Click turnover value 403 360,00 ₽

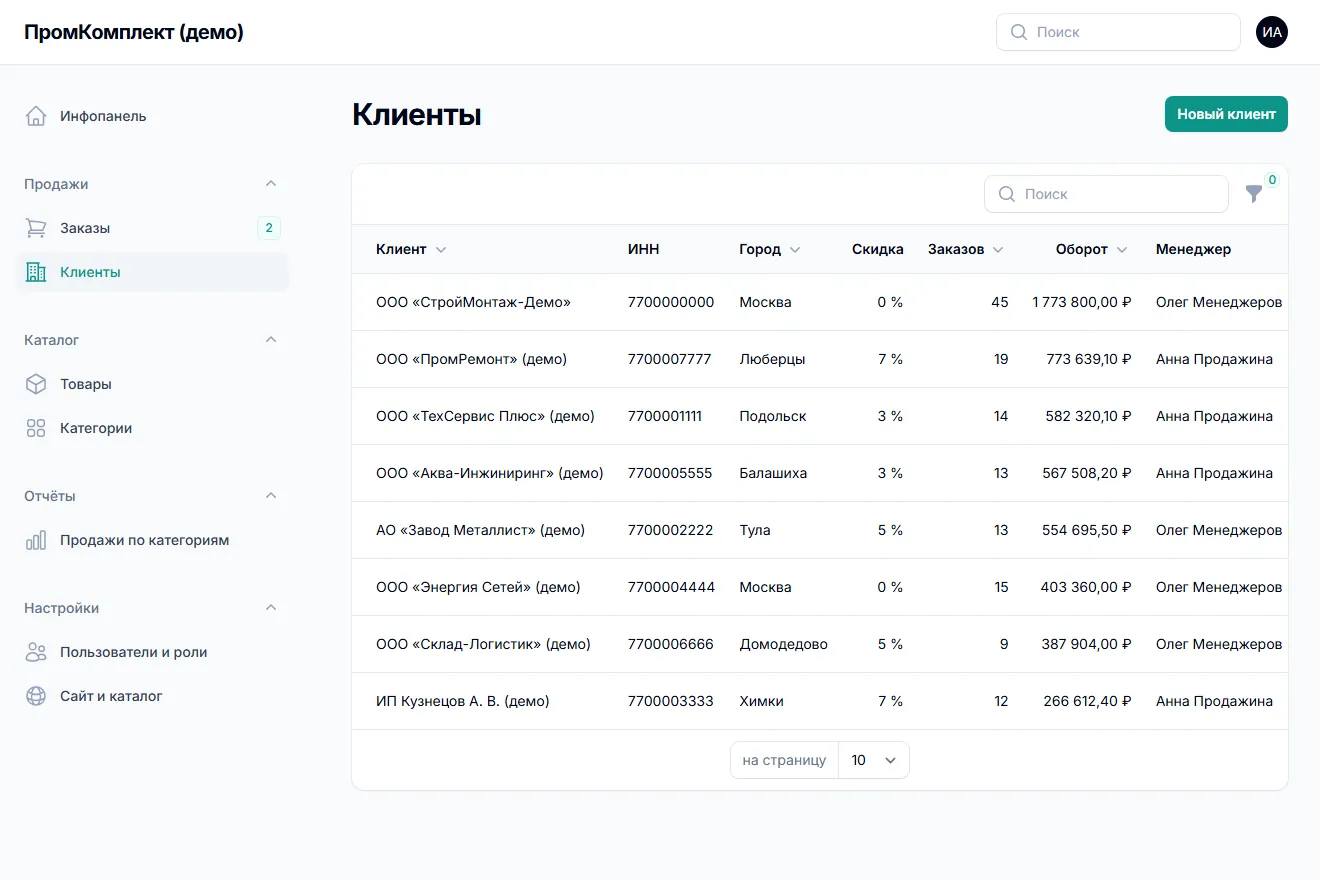pyautogui.click(x=1086, y=587)
